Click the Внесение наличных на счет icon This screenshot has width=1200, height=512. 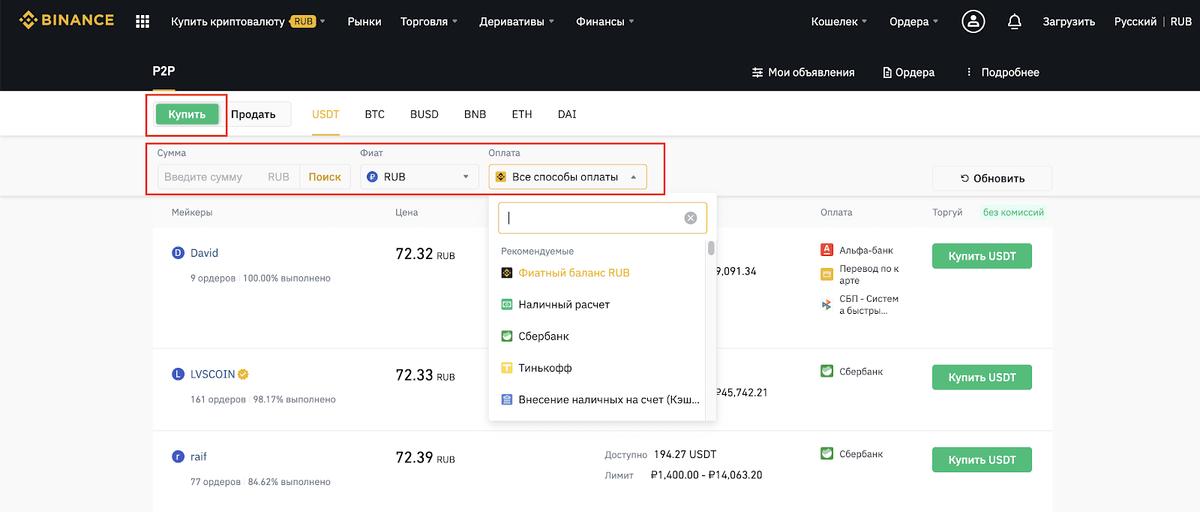pyautogui.click(x=507, y=400)
